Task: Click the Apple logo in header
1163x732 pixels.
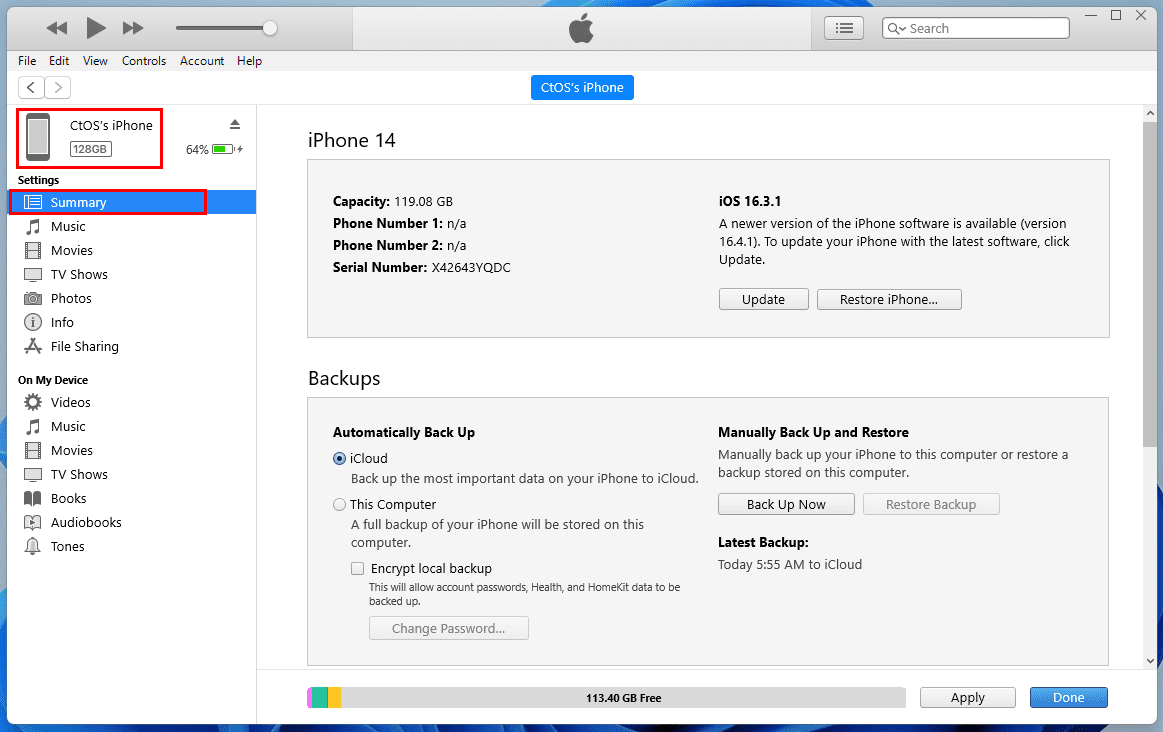Action: pyautogui.click(x=582, y=29)
